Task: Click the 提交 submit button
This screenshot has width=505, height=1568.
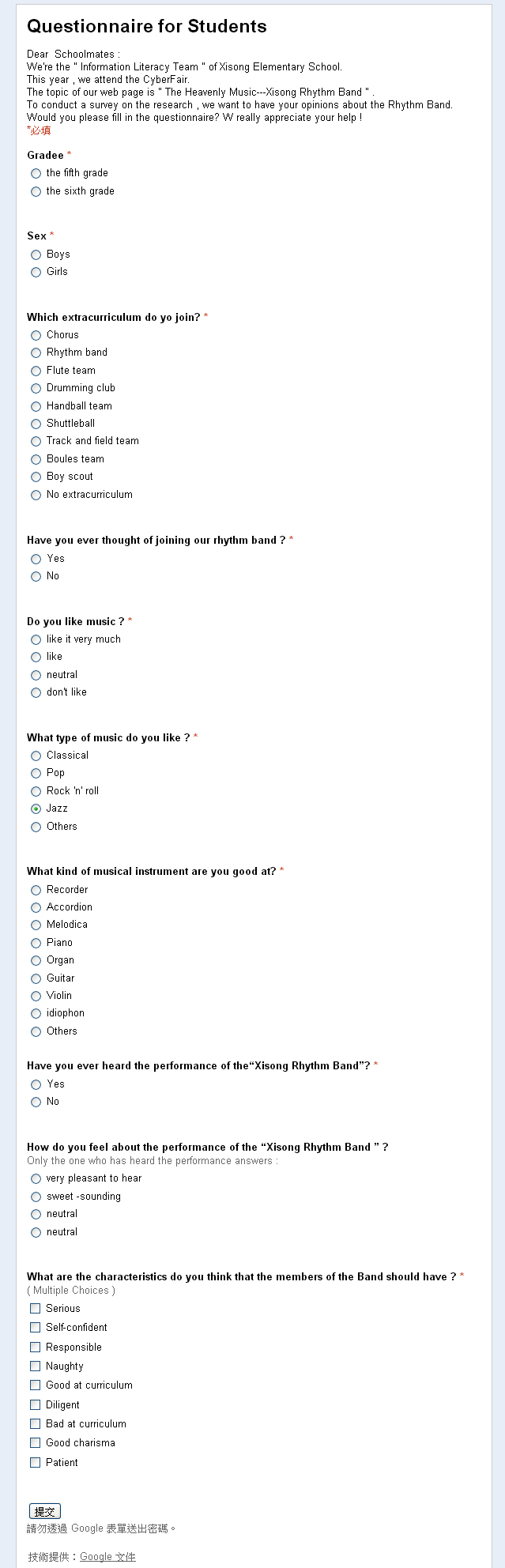Action: click(x=44, y=1511)
